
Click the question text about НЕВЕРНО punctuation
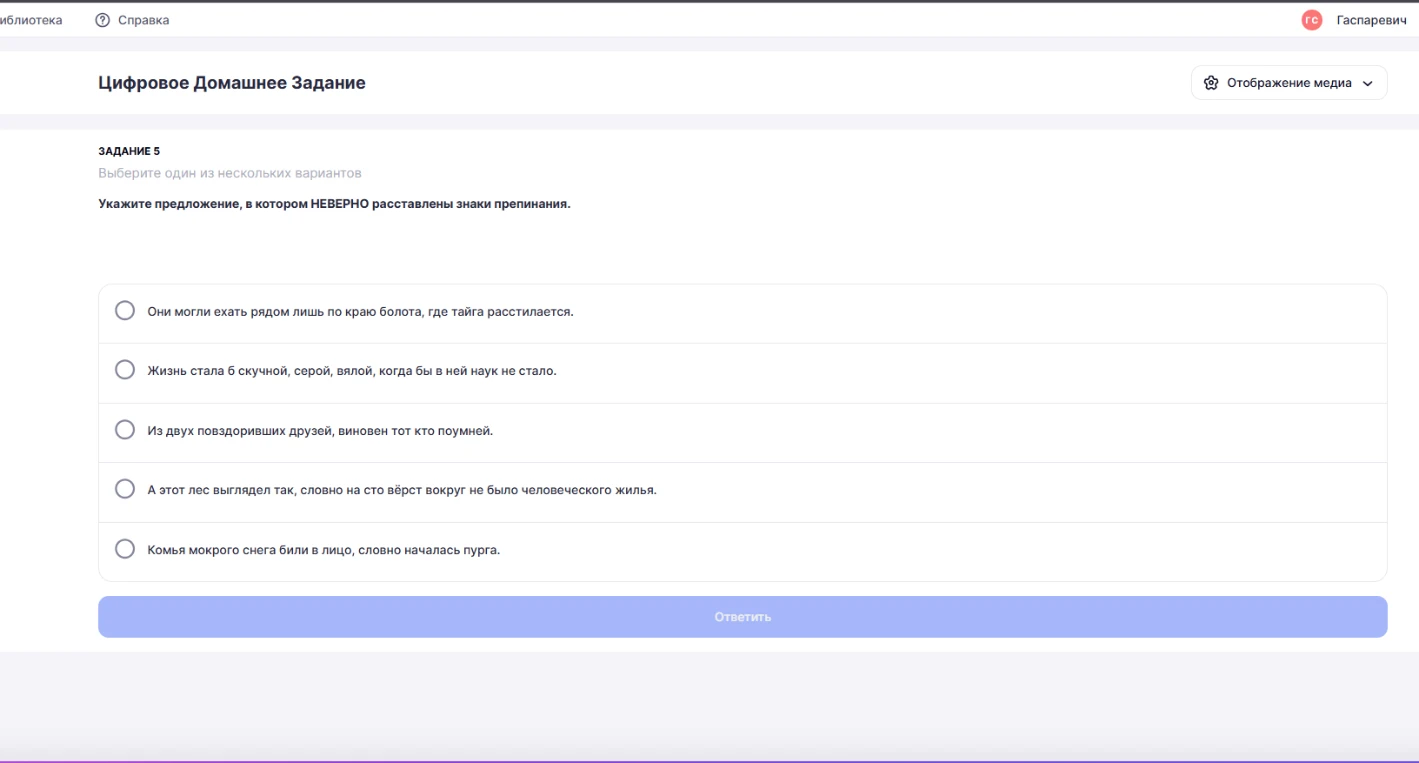coord(334,204)
